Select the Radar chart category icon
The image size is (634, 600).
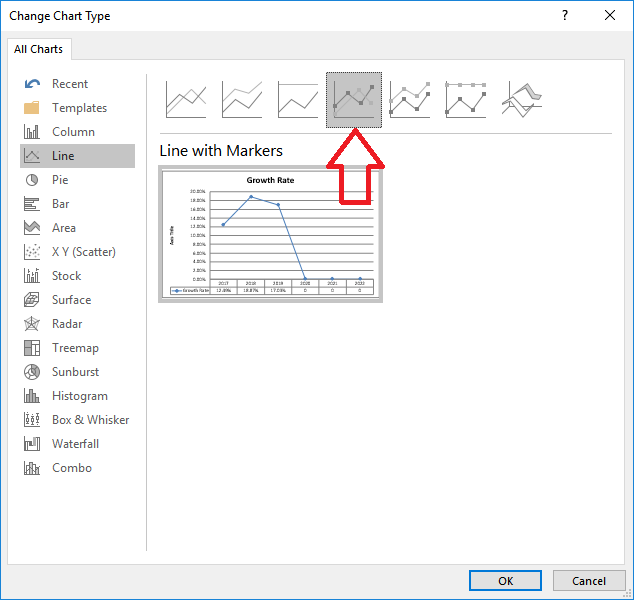point(32,324)
